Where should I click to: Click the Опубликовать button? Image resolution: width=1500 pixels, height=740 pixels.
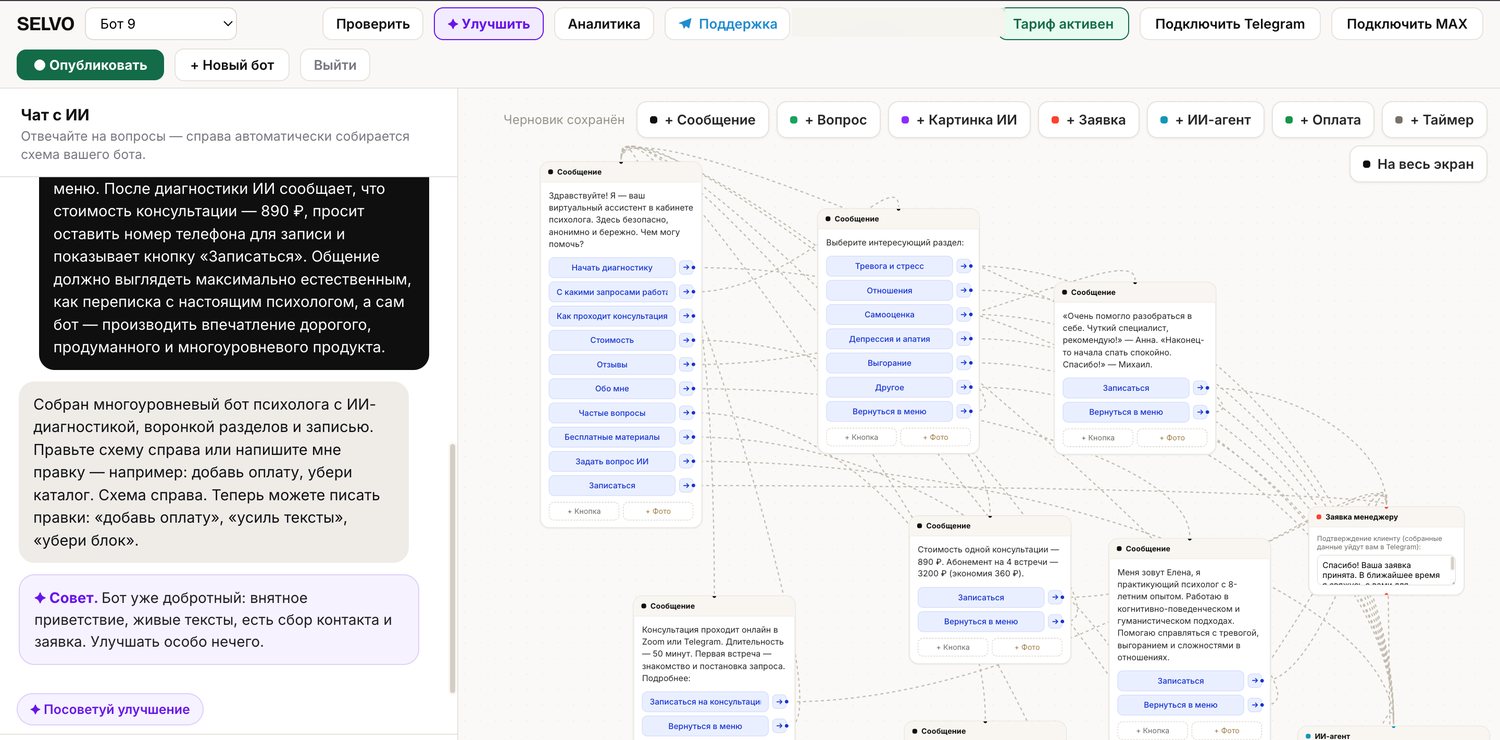click(x=90, y=65)
